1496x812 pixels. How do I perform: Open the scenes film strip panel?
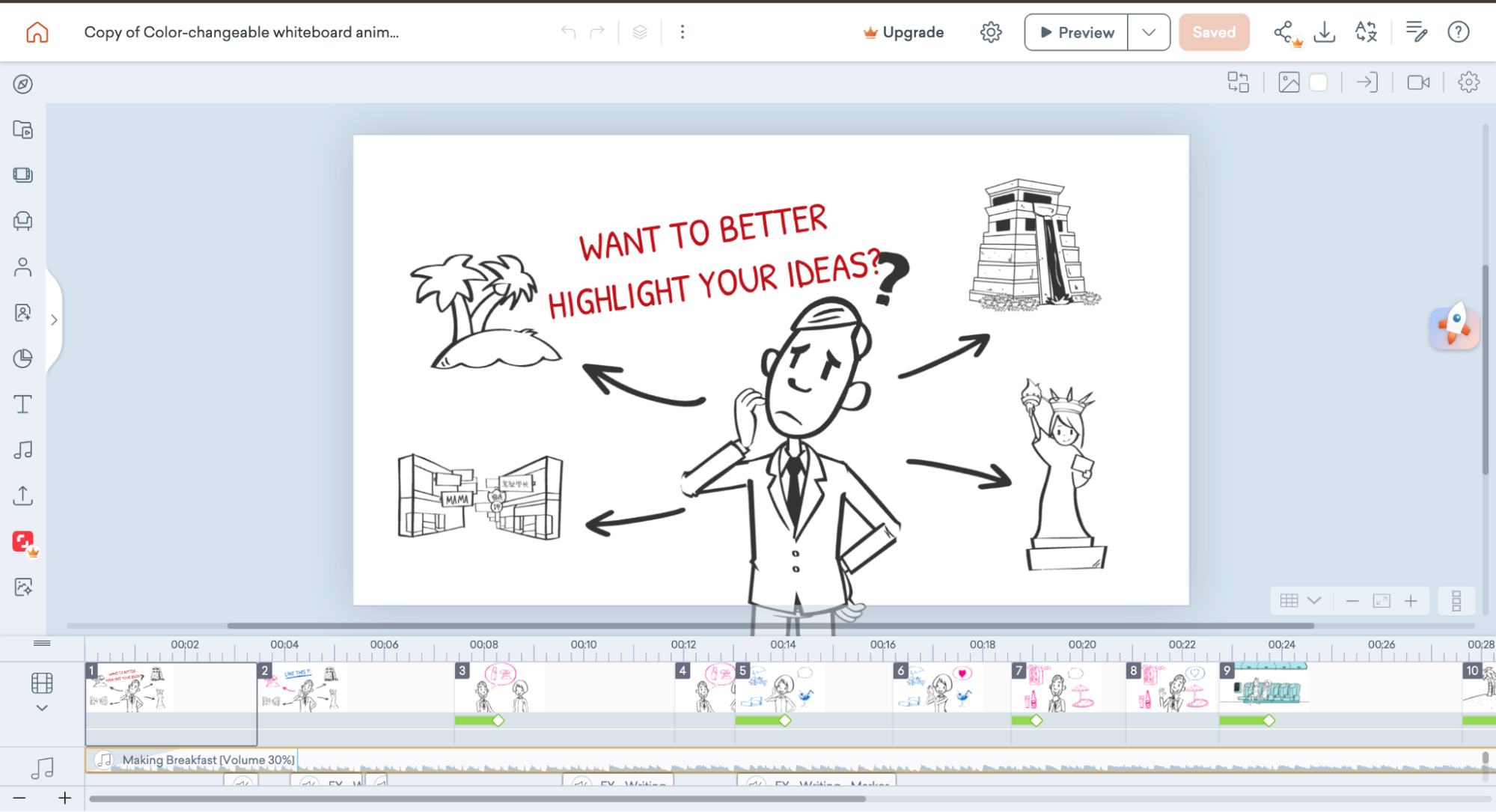23,175
